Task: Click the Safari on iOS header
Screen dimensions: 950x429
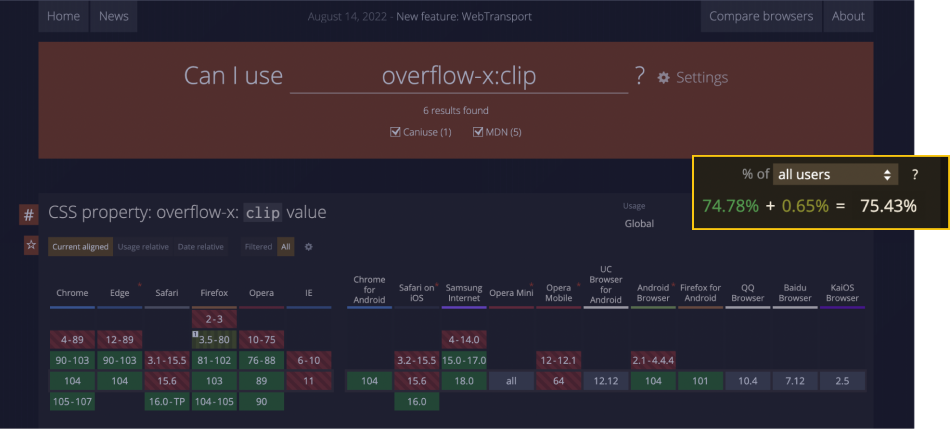Action: [417, 293]
